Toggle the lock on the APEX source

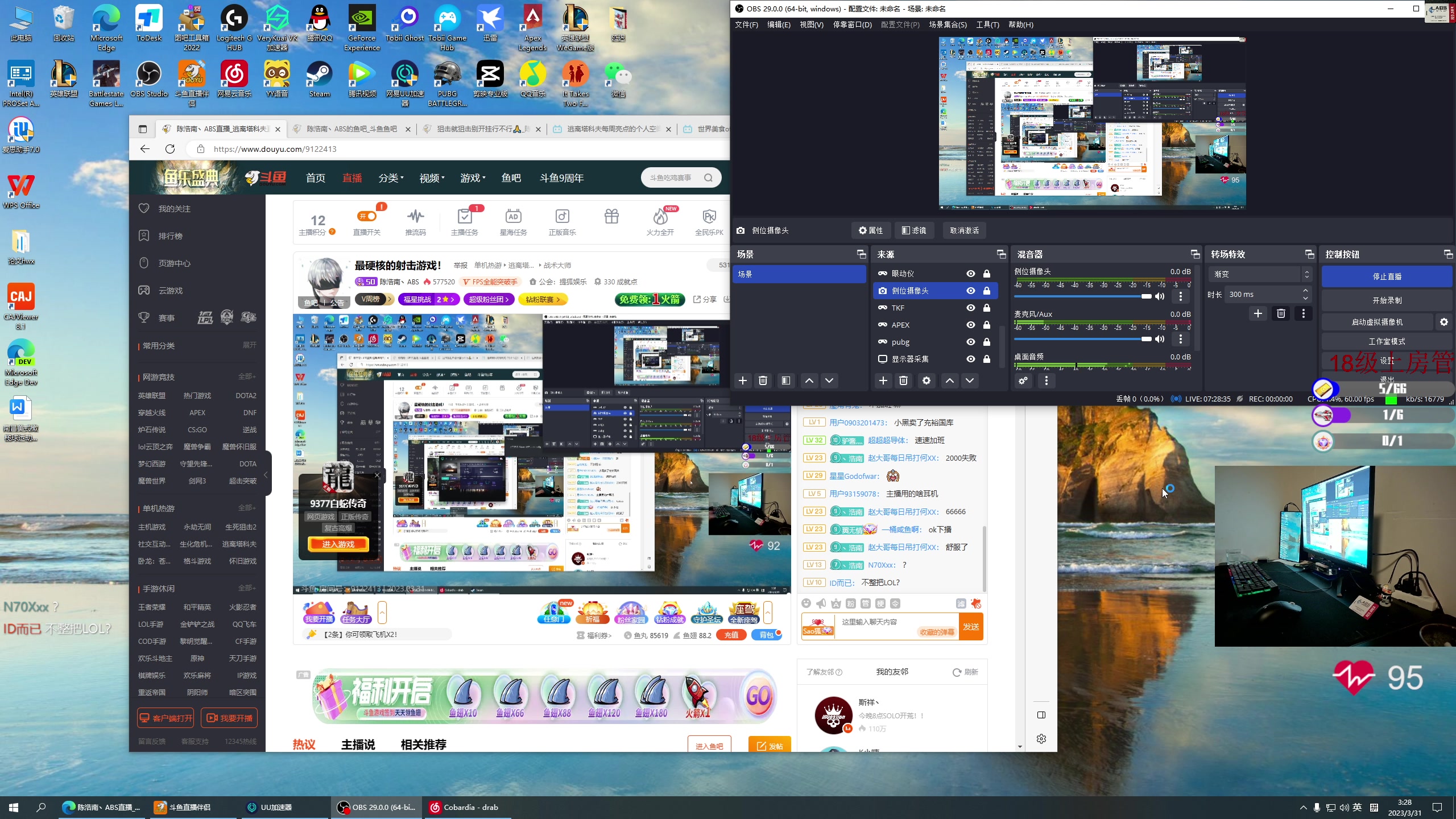987,325
